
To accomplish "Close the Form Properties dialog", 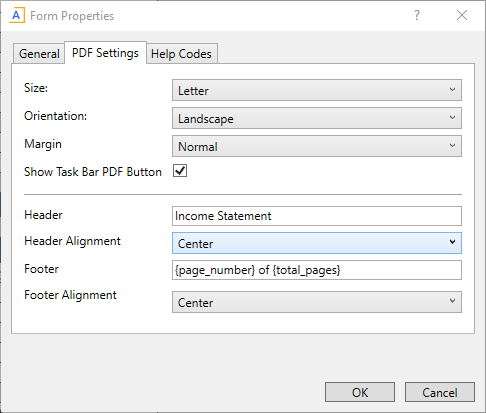I will pos(462,15).
